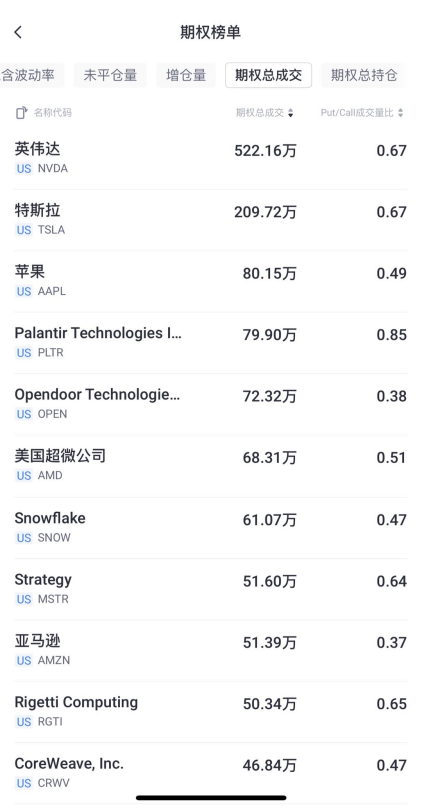The width and height of the screenshot is (423, 808).
Task: Open Rigetti Computing RGTI row
Action: [211, 712]
